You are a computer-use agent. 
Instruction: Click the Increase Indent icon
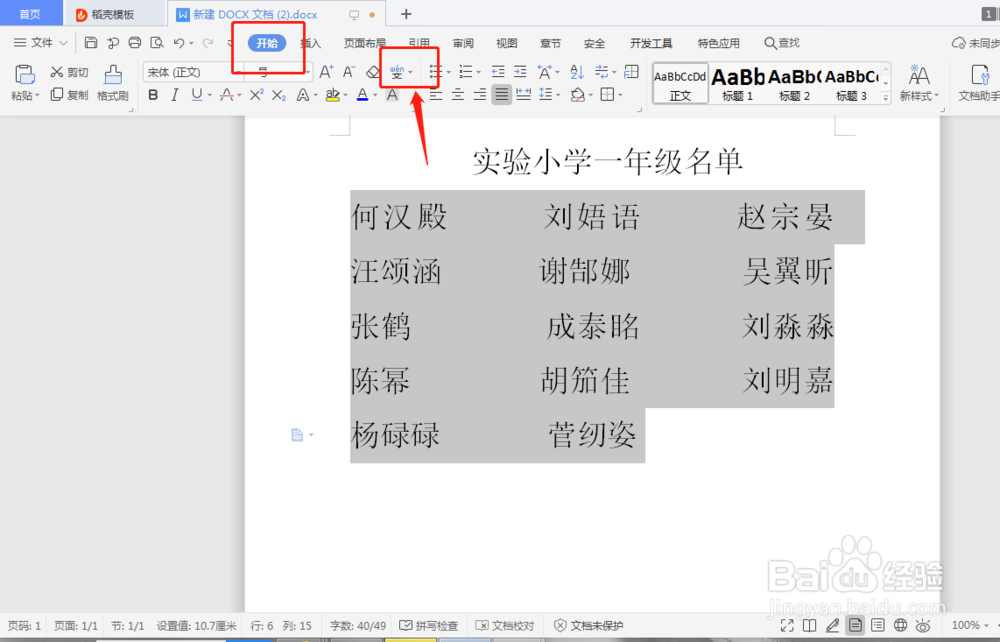click(x=520, y=72)
